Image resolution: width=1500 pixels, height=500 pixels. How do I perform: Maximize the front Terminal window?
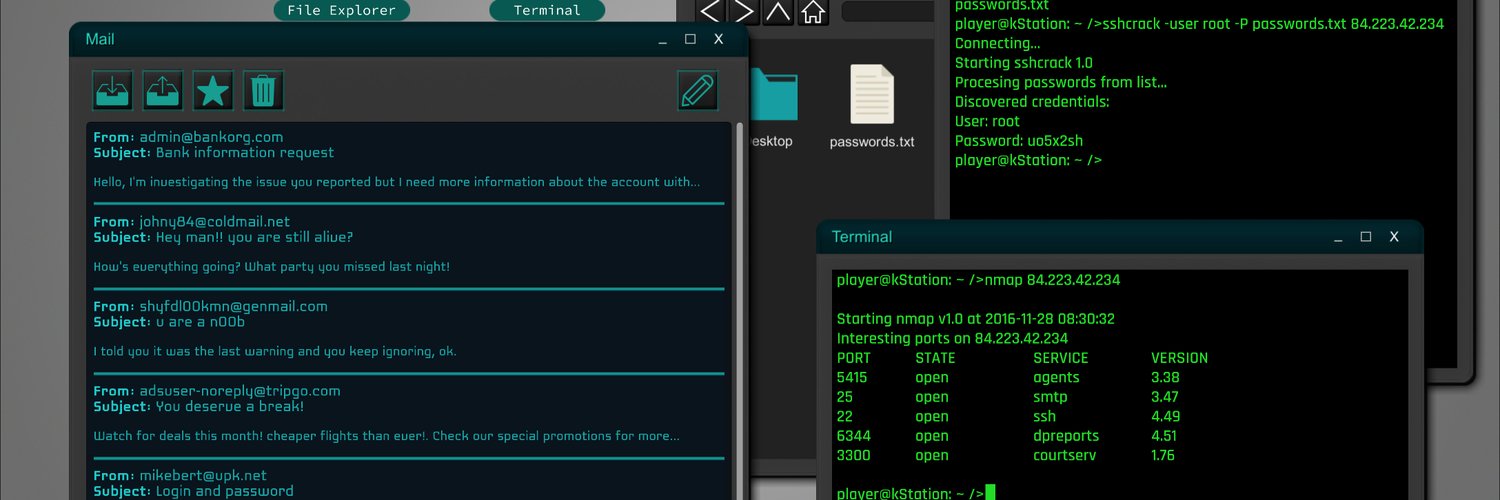tap(1366, 237)
